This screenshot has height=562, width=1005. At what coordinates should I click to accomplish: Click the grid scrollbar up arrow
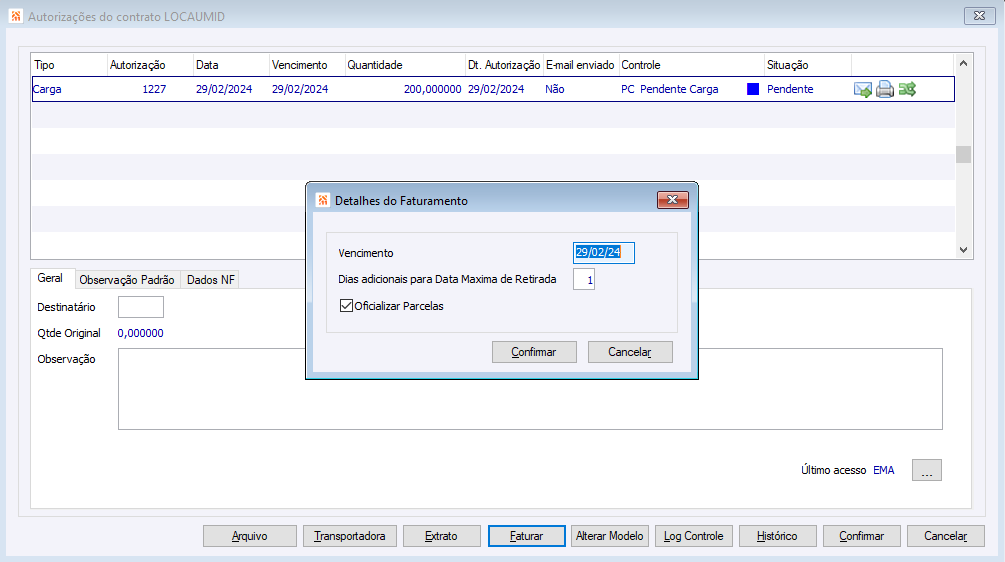(x=963, y=63)
